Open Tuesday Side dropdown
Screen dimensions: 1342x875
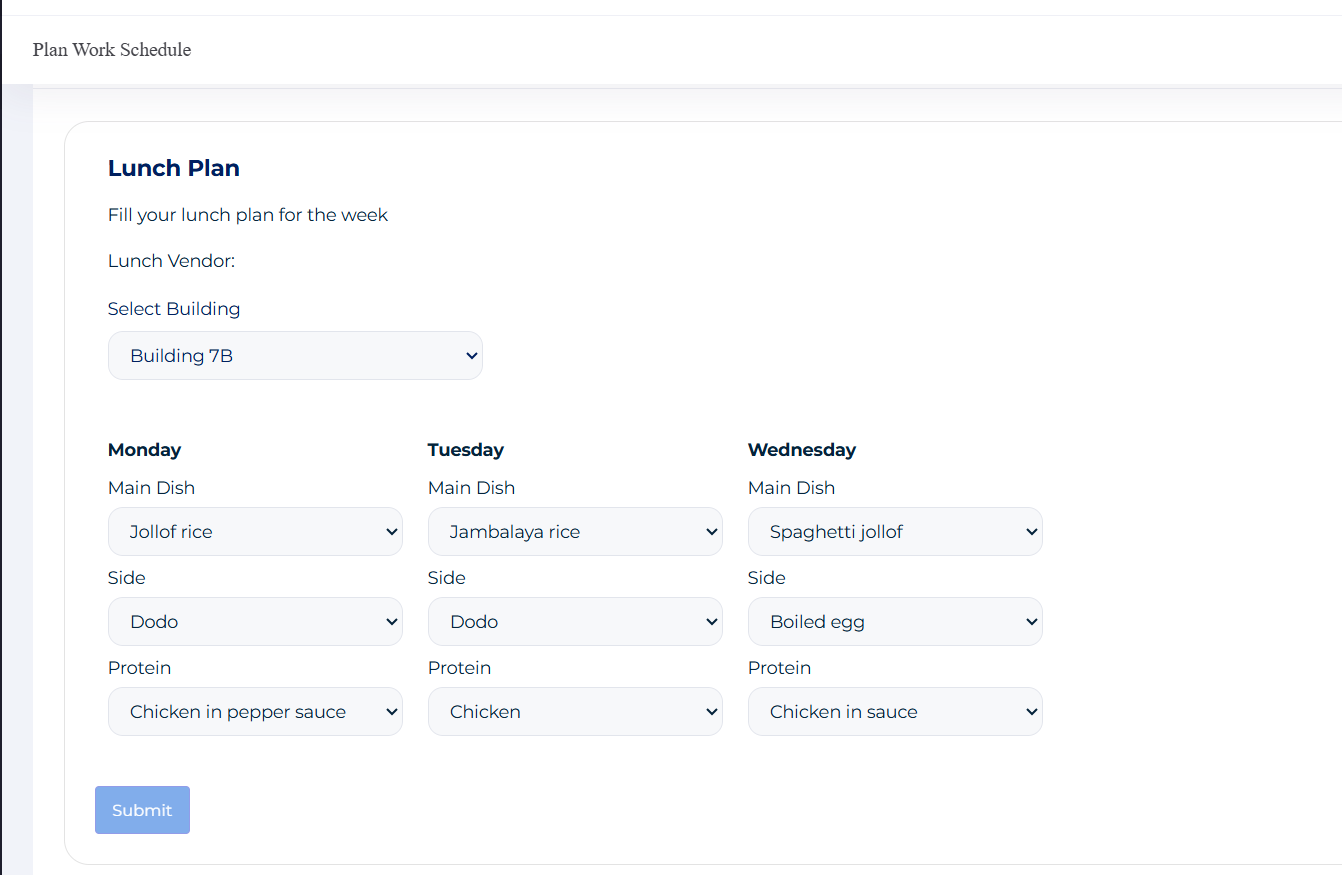coord(574,622)
